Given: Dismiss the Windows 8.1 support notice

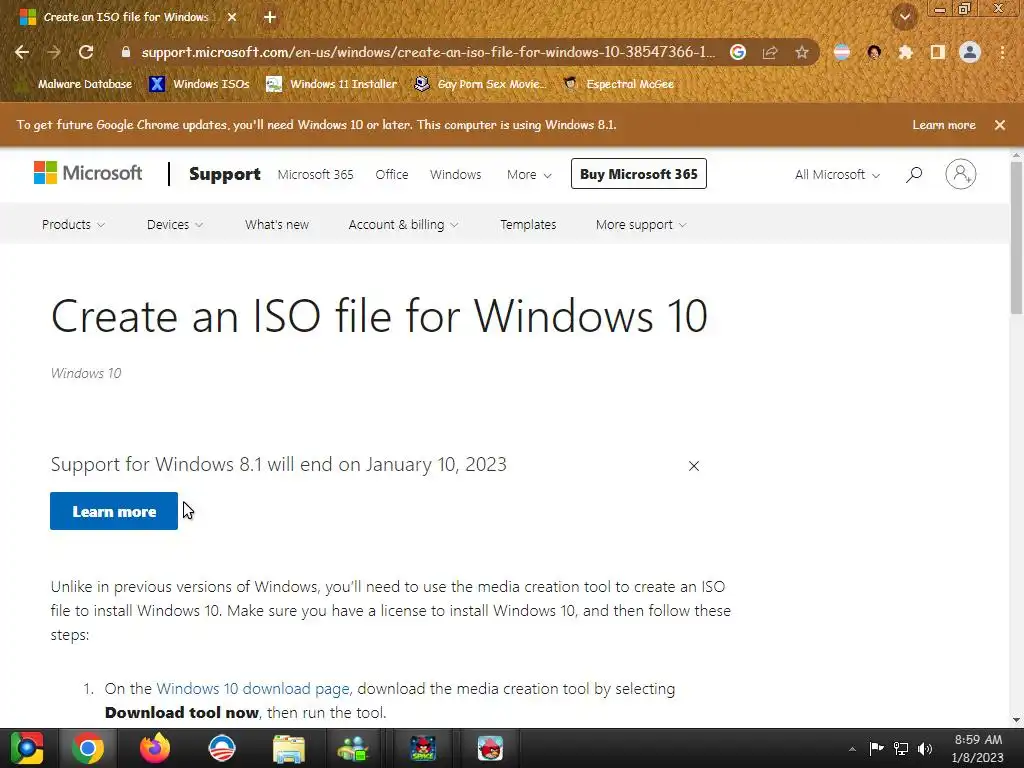Looking at the screenshot, I should pyautogui.click(x=694, y=466).
